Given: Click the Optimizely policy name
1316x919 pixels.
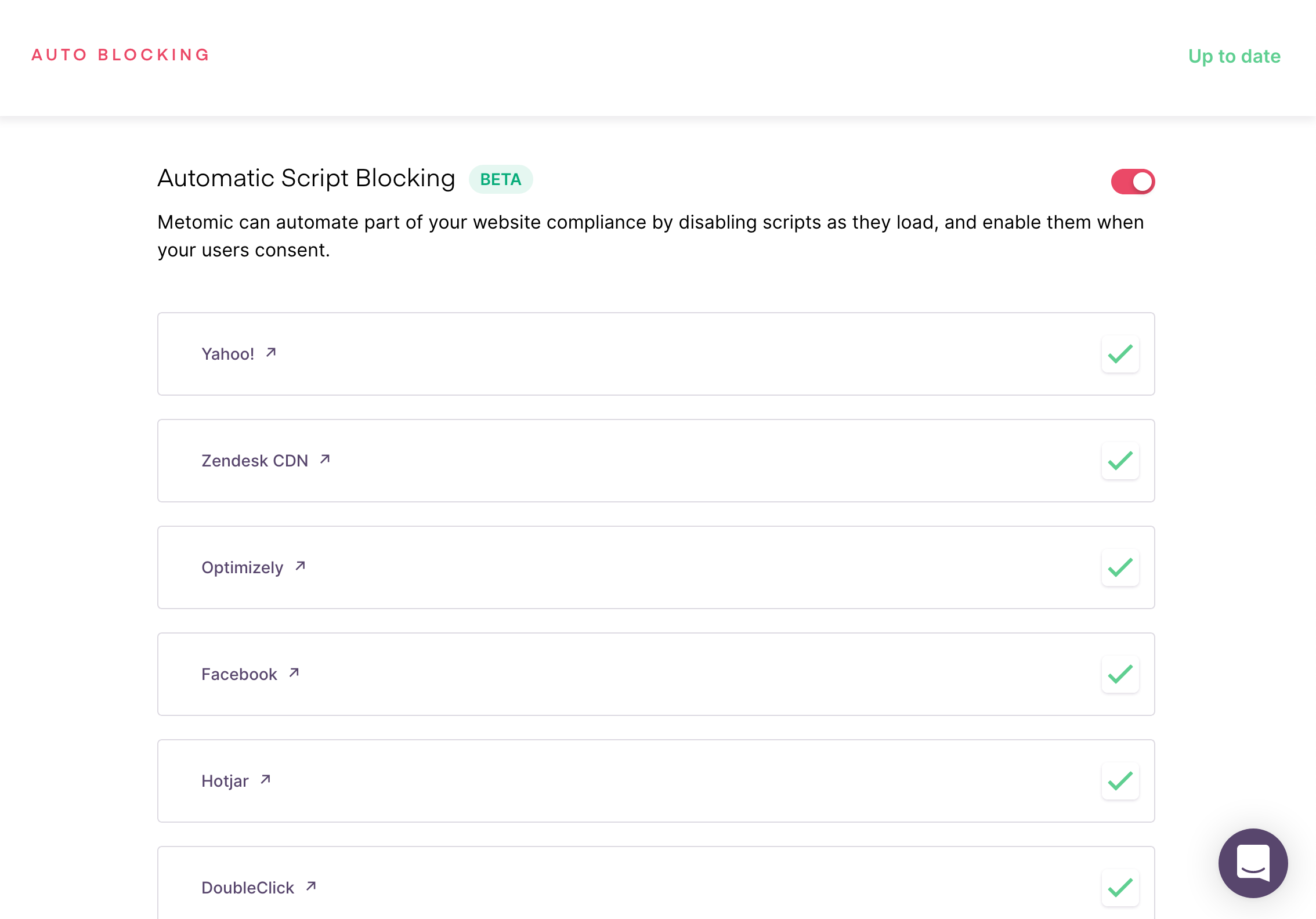Looking at the screenshot, I should coord(243,567).
